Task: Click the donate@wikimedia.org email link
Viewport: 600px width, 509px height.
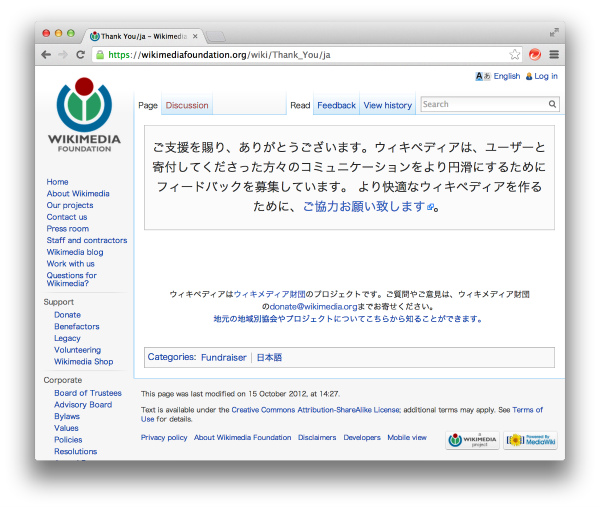Action: click(313, 307)
